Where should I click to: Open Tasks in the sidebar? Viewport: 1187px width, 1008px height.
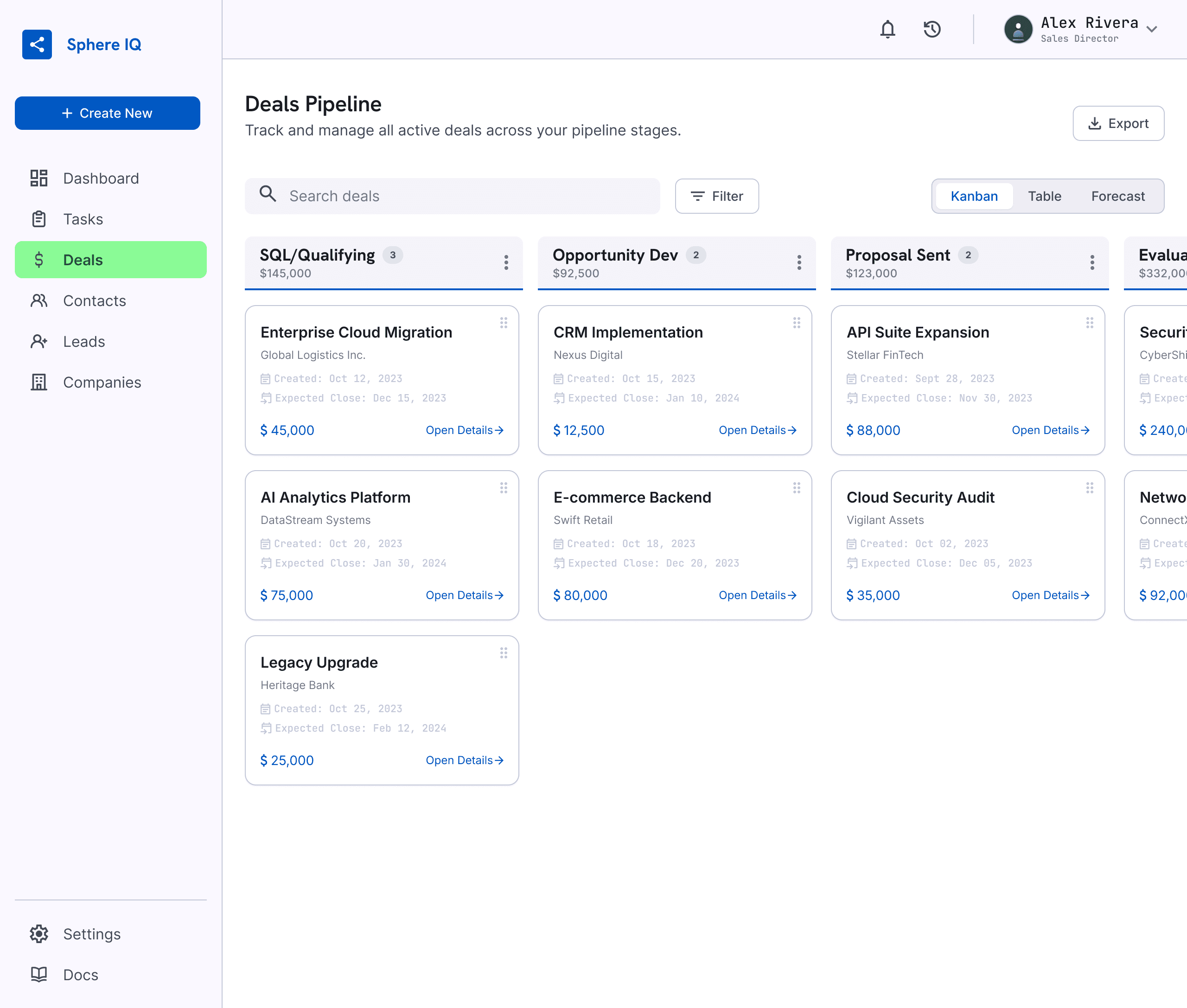[111, 219]
